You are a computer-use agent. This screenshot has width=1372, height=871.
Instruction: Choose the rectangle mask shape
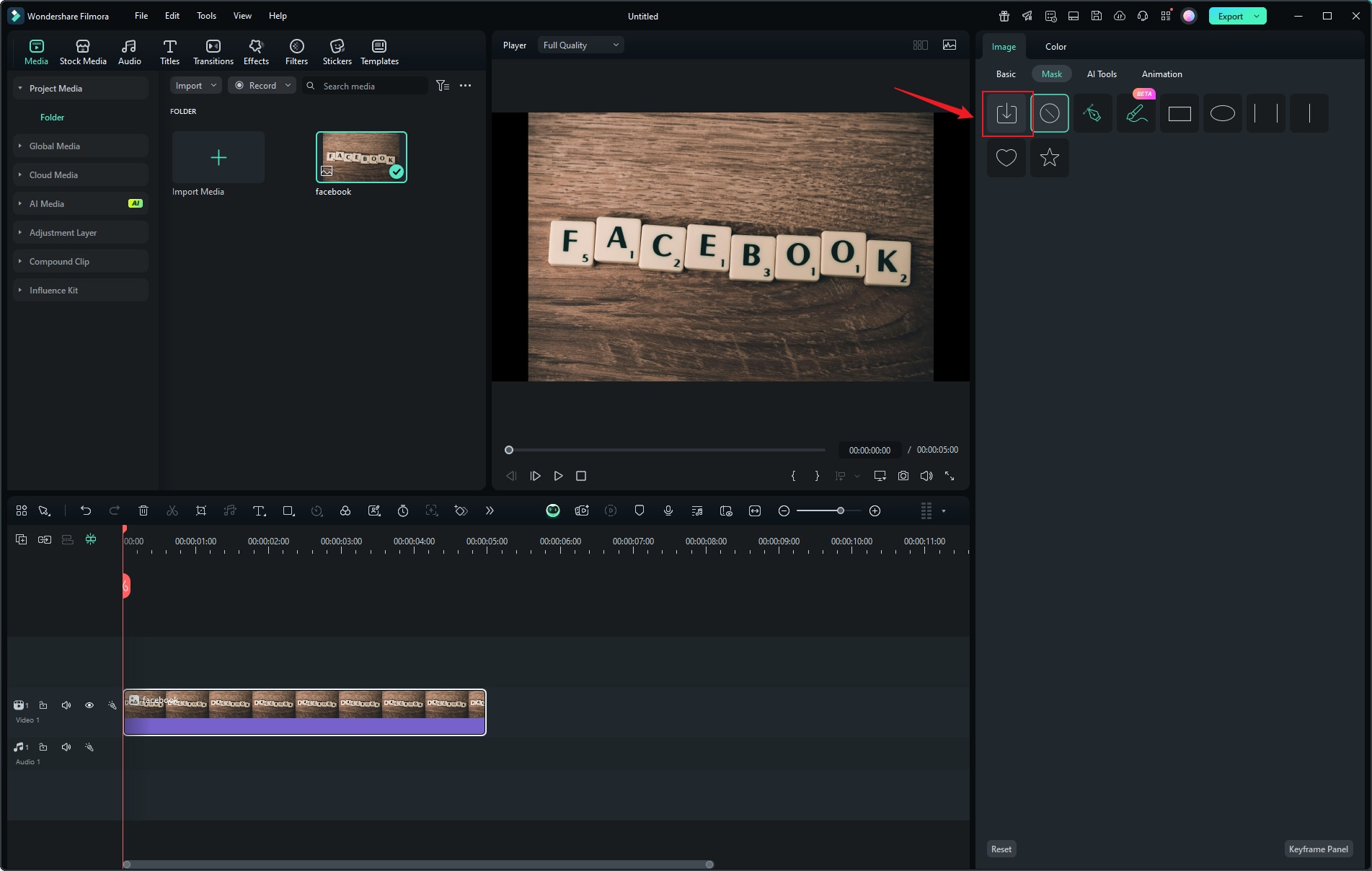(1179, 113)
